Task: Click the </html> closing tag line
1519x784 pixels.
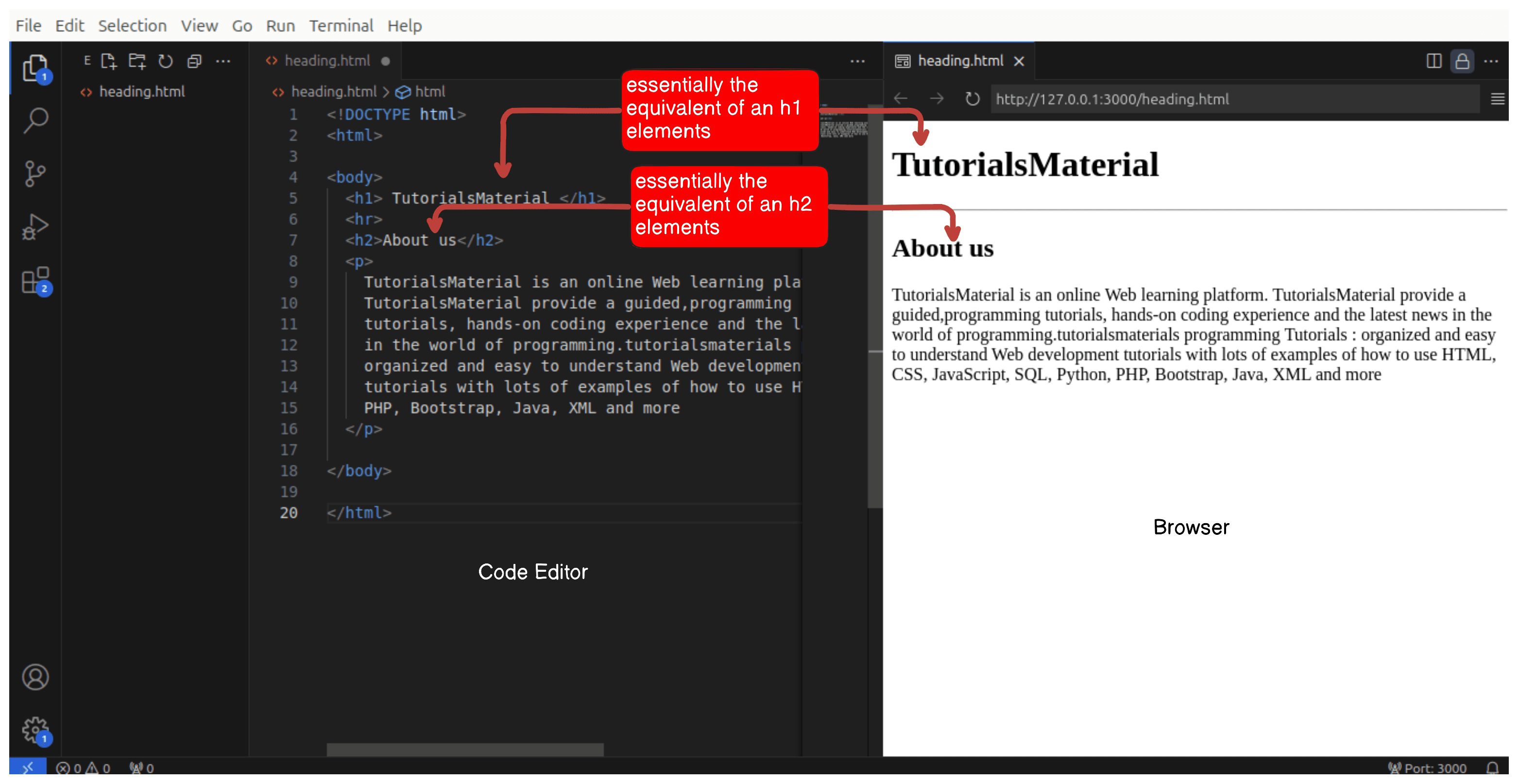Action: (359, 513)
